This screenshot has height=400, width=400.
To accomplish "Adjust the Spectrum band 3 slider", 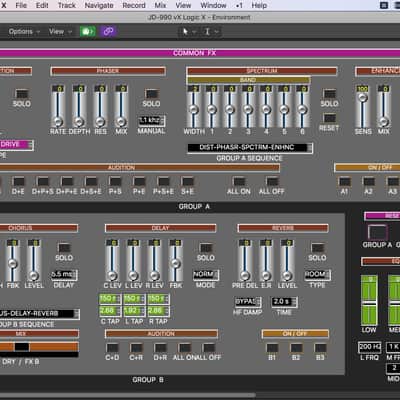I will coord(248,106).
